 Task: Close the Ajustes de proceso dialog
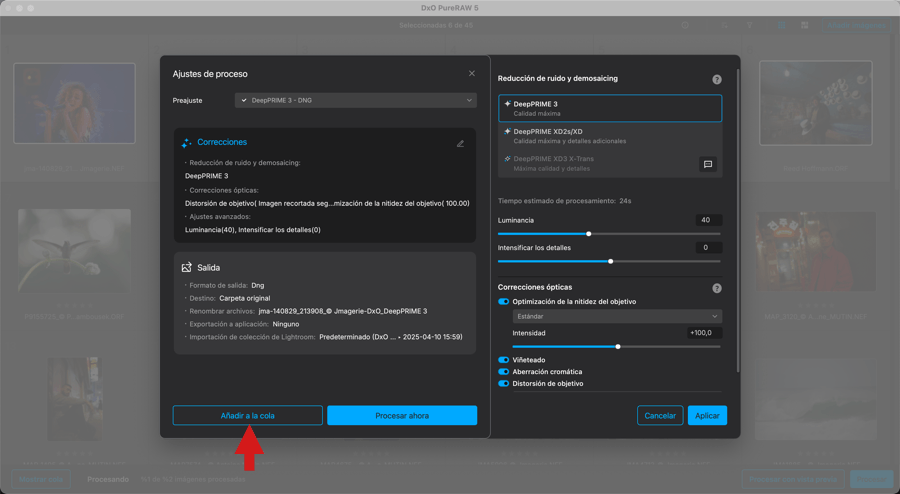tap(472, 74)
